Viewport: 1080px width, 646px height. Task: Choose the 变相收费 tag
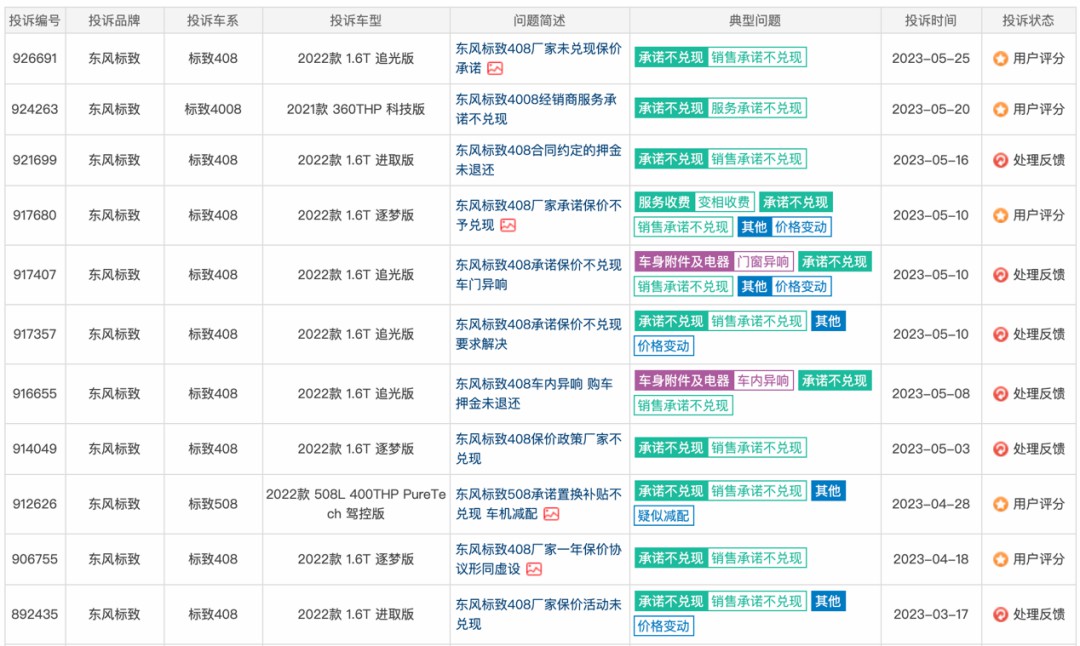pyautogui.click(x=724, y=202)
